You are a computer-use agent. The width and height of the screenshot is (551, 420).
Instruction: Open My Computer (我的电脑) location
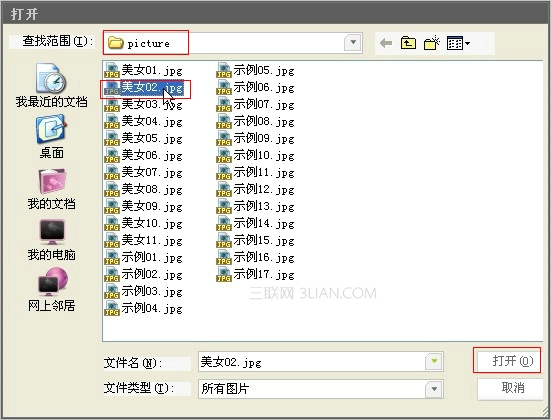[x=51, y=240]
